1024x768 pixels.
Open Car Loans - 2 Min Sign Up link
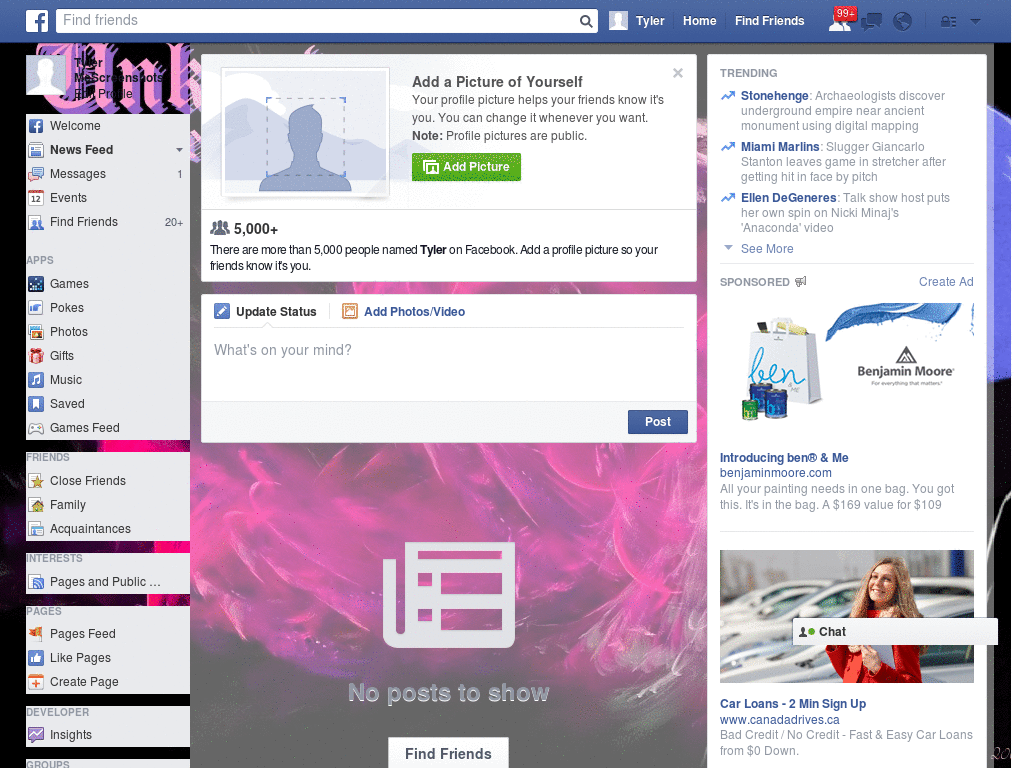pos(793,704)
